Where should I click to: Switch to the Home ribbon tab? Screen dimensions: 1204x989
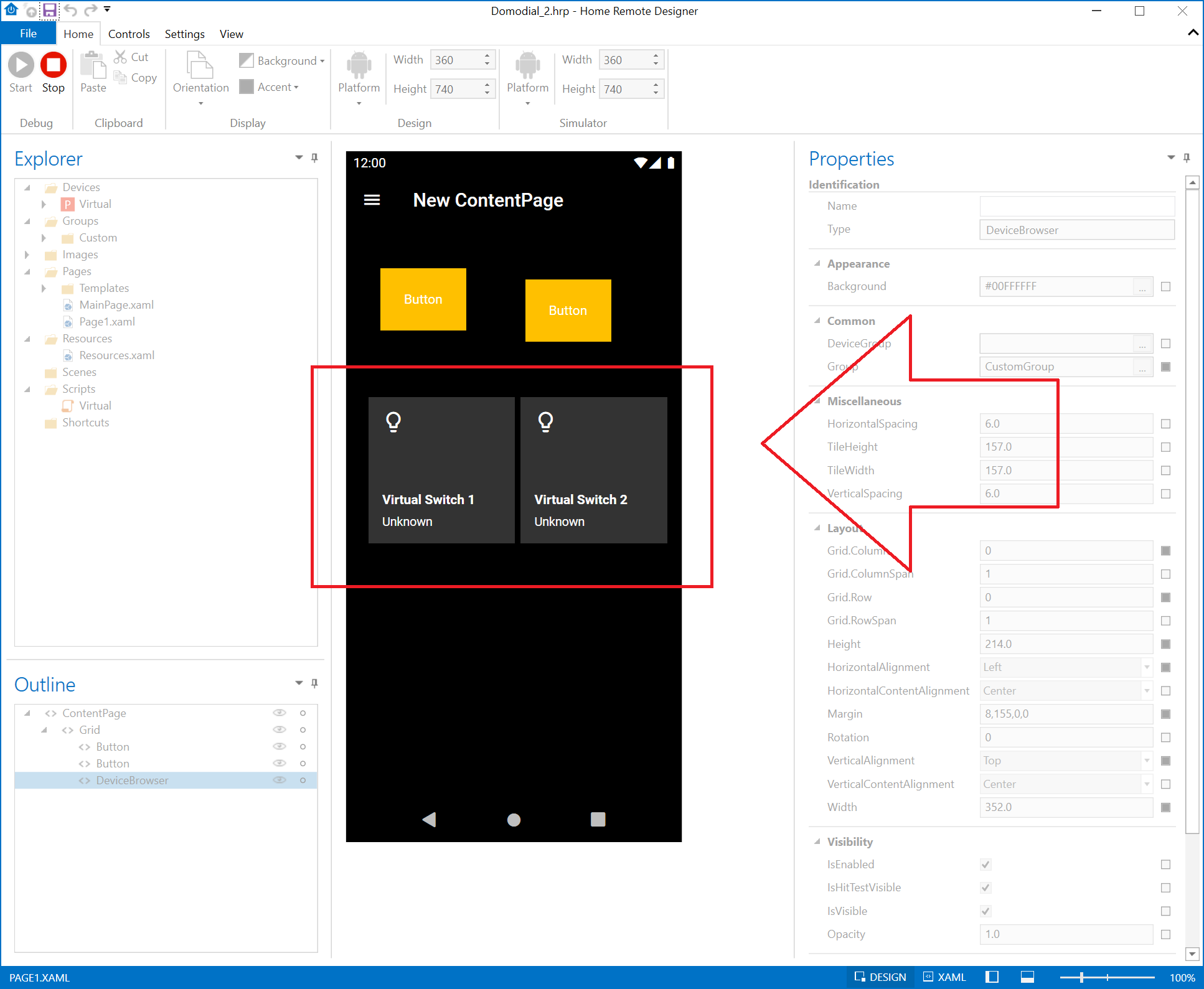[78, 34]
